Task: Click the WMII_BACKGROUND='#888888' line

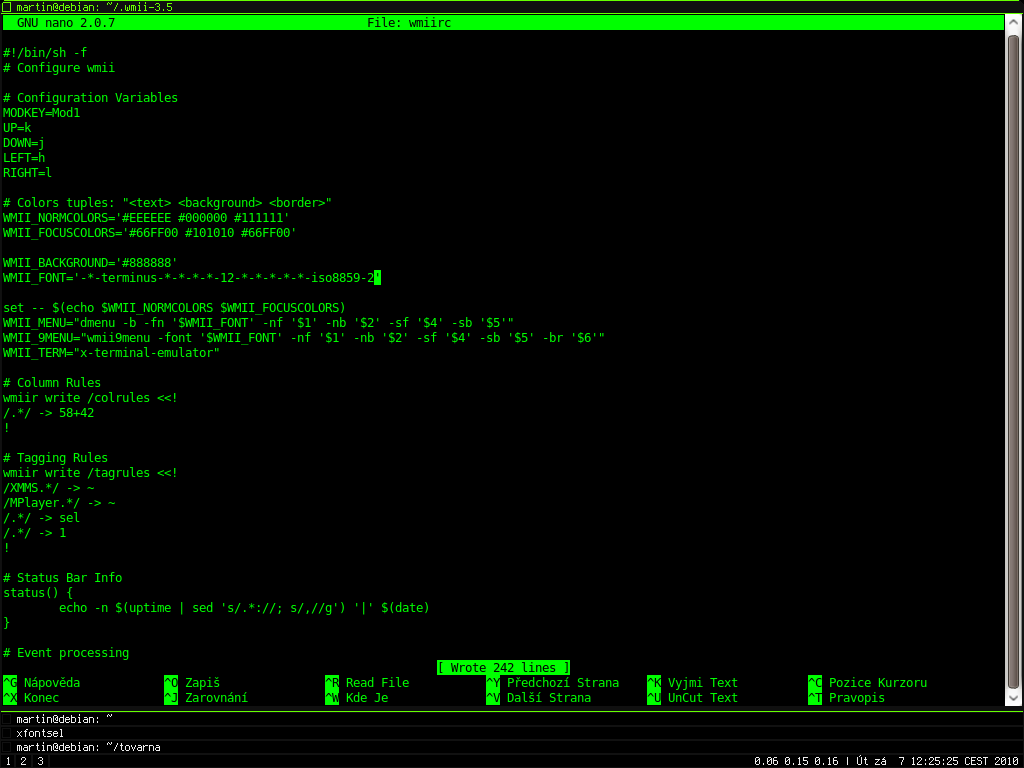Action: 90,263
